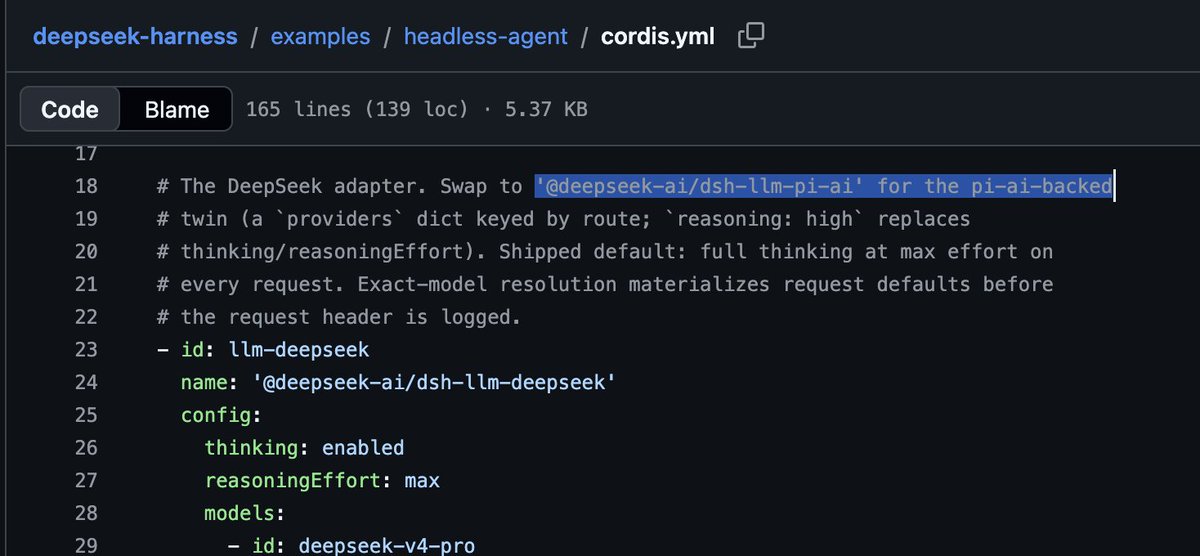Click the '@deepseek-ai/dsh-llm-deepseek' name value
This screenshot has height=556, width=1200.
(426, 383)
